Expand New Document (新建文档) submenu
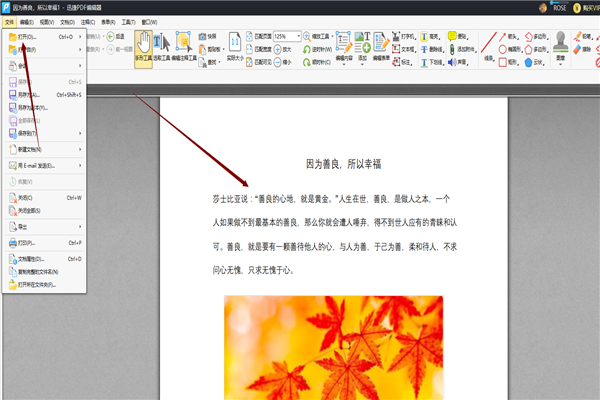Viewport: 600px width, 400px height. click(80, 149)
